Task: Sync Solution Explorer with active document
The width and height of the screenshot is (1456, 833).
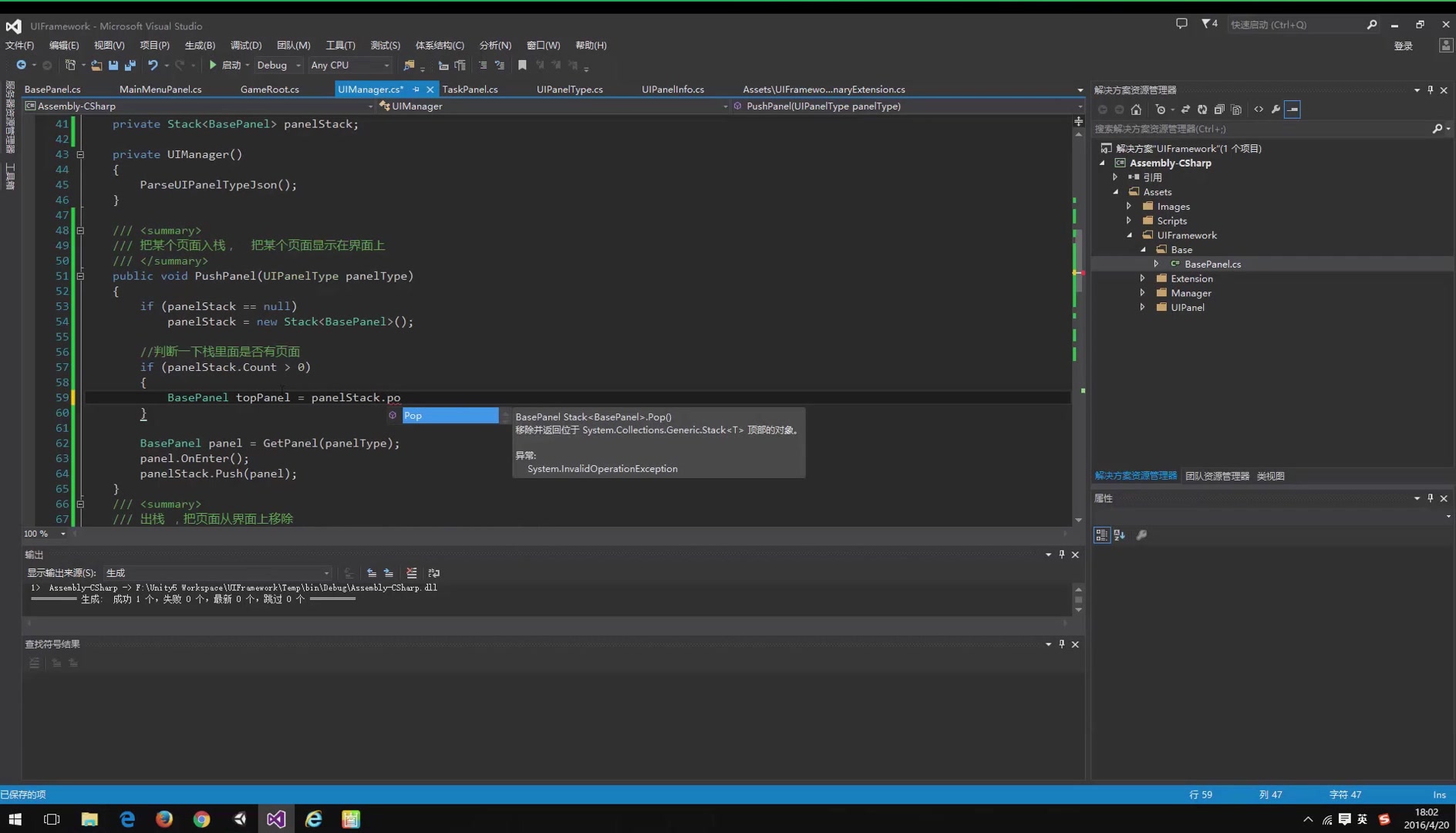Action: 1186,110
